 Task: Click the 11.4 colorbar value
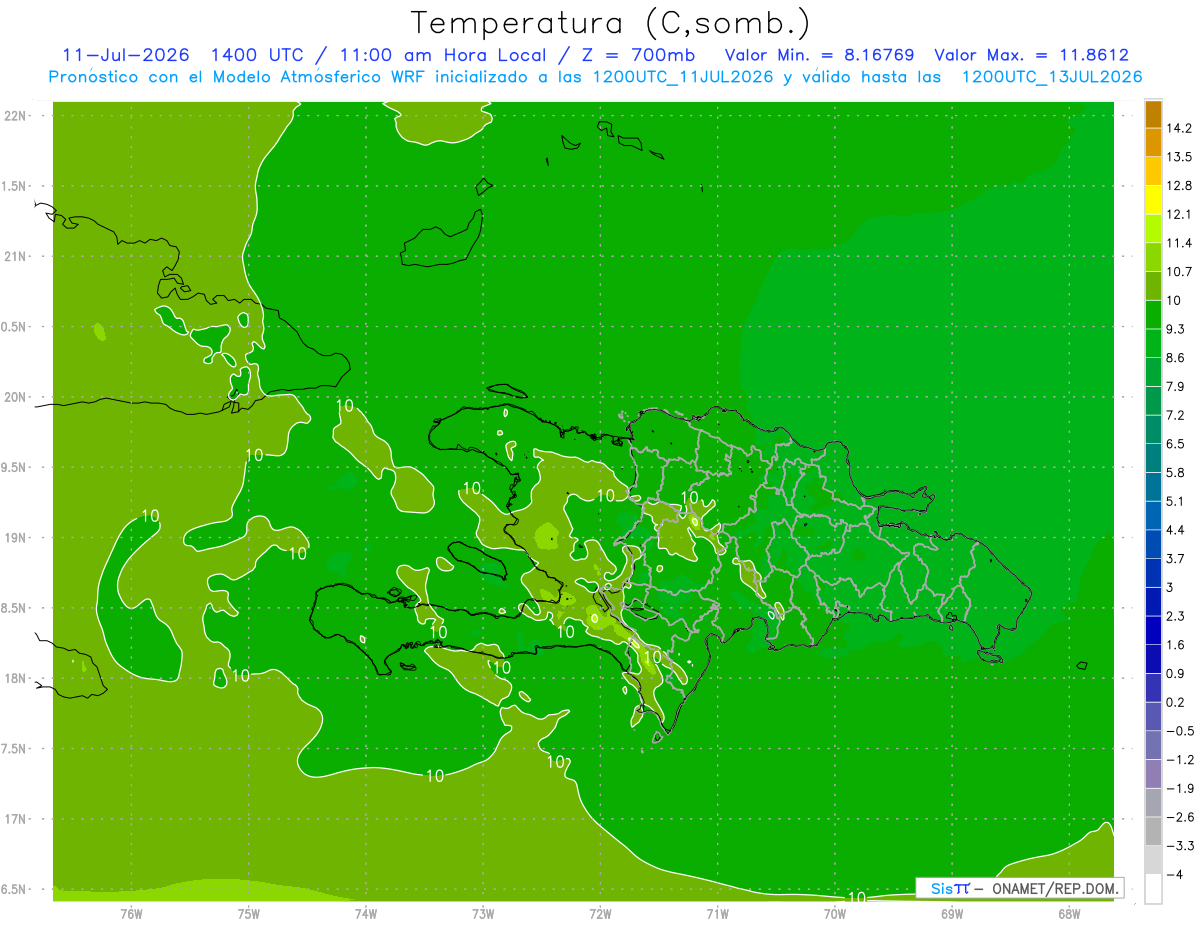(x=1179, y=243)
